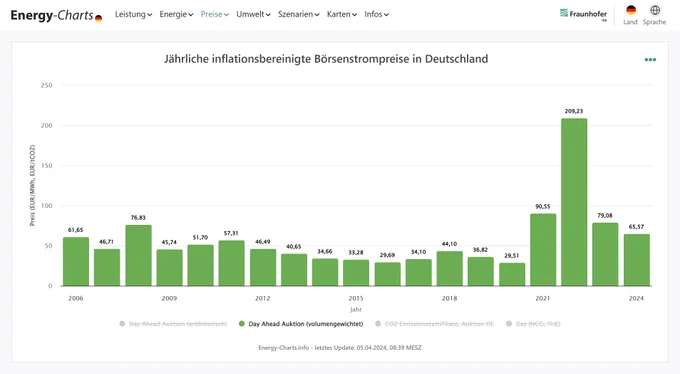The image size is (680, 374).
Task: Open the chart three-dots options menu
Action: coord(650,60)
